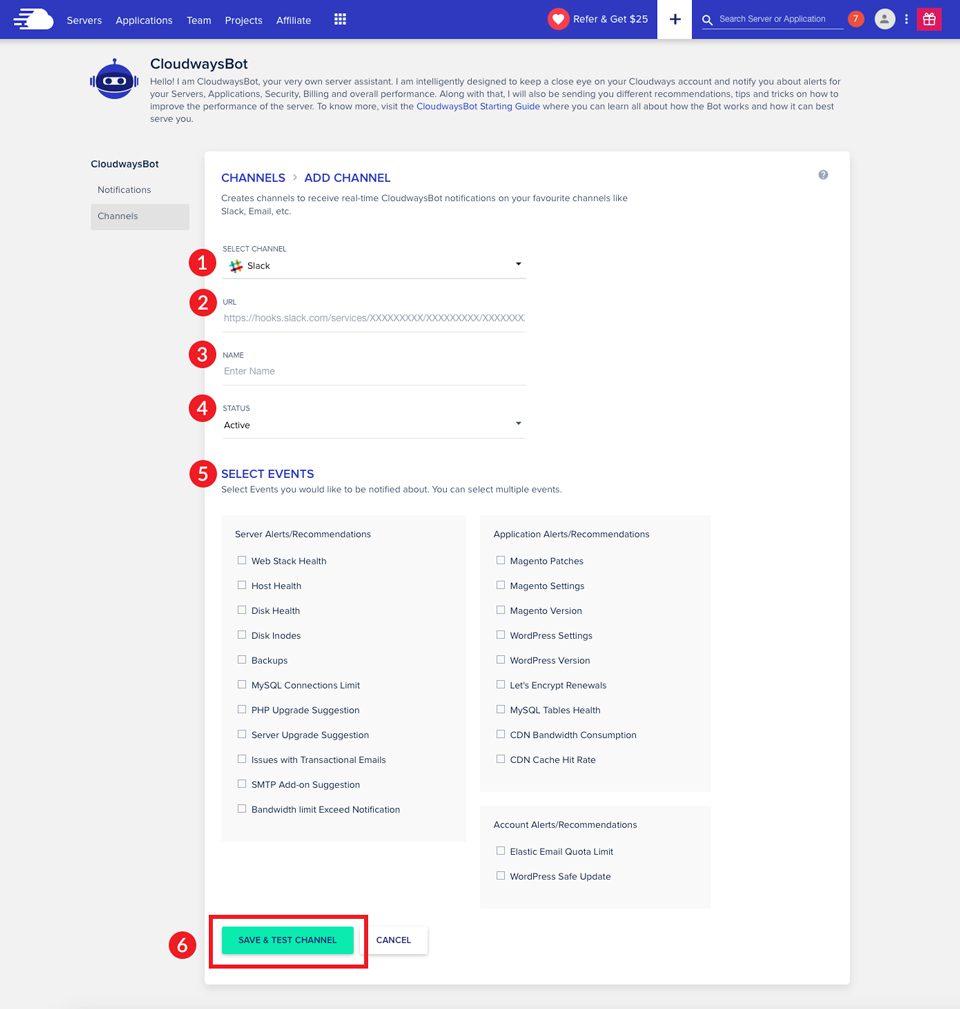Check WordPress Settings box
960x1009 pixels.
(501, 635)
